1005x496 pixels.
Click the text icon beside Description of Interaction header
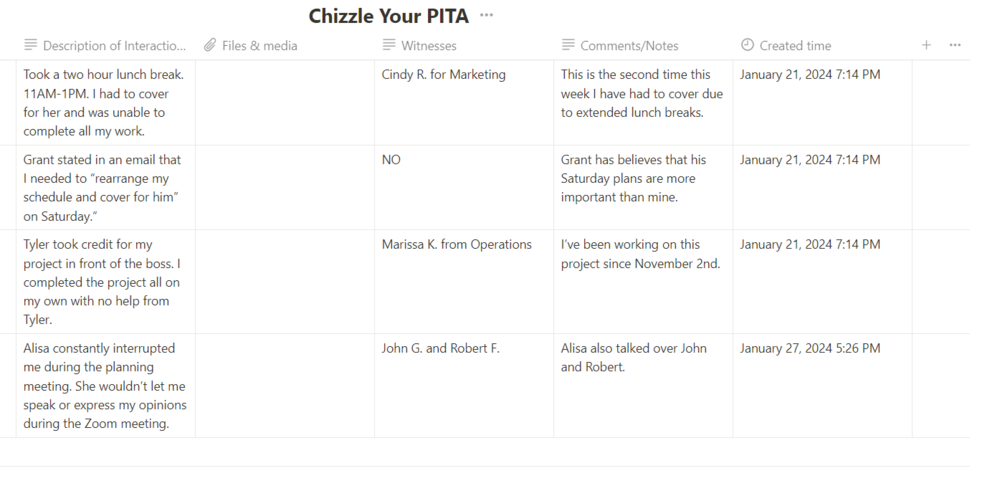tap(31, 45)
